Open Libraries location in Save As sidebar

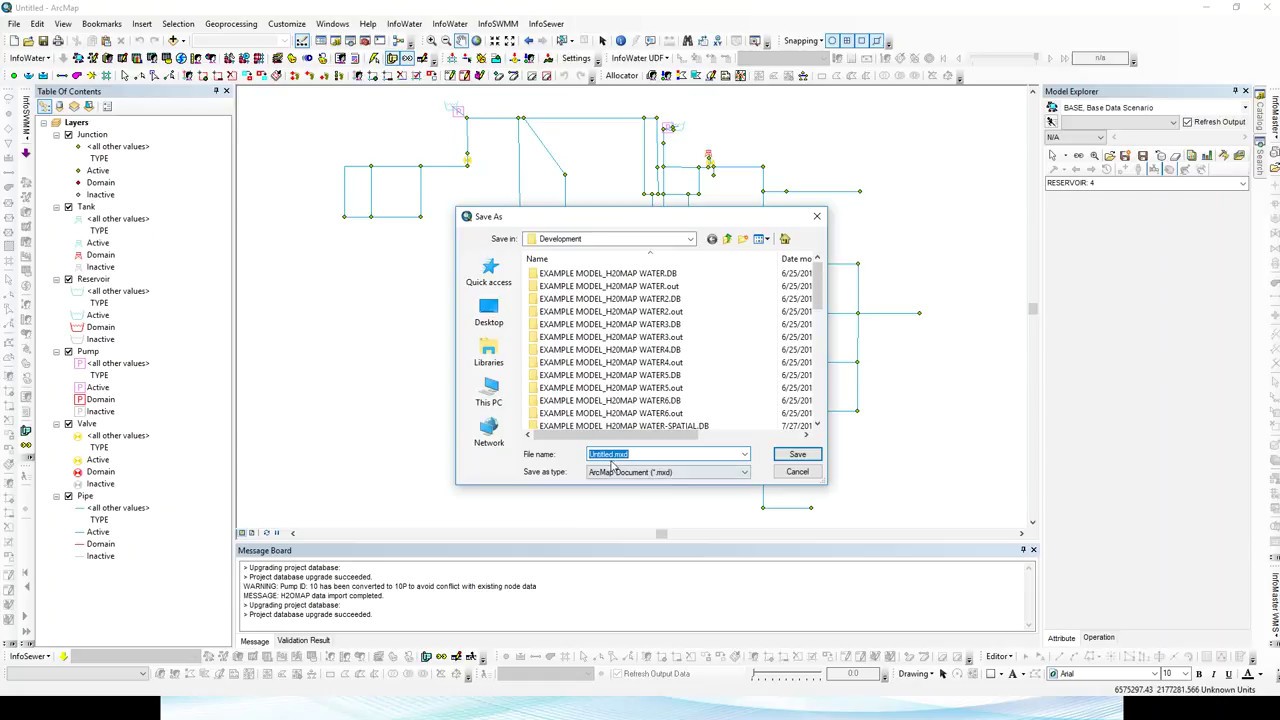488,352
